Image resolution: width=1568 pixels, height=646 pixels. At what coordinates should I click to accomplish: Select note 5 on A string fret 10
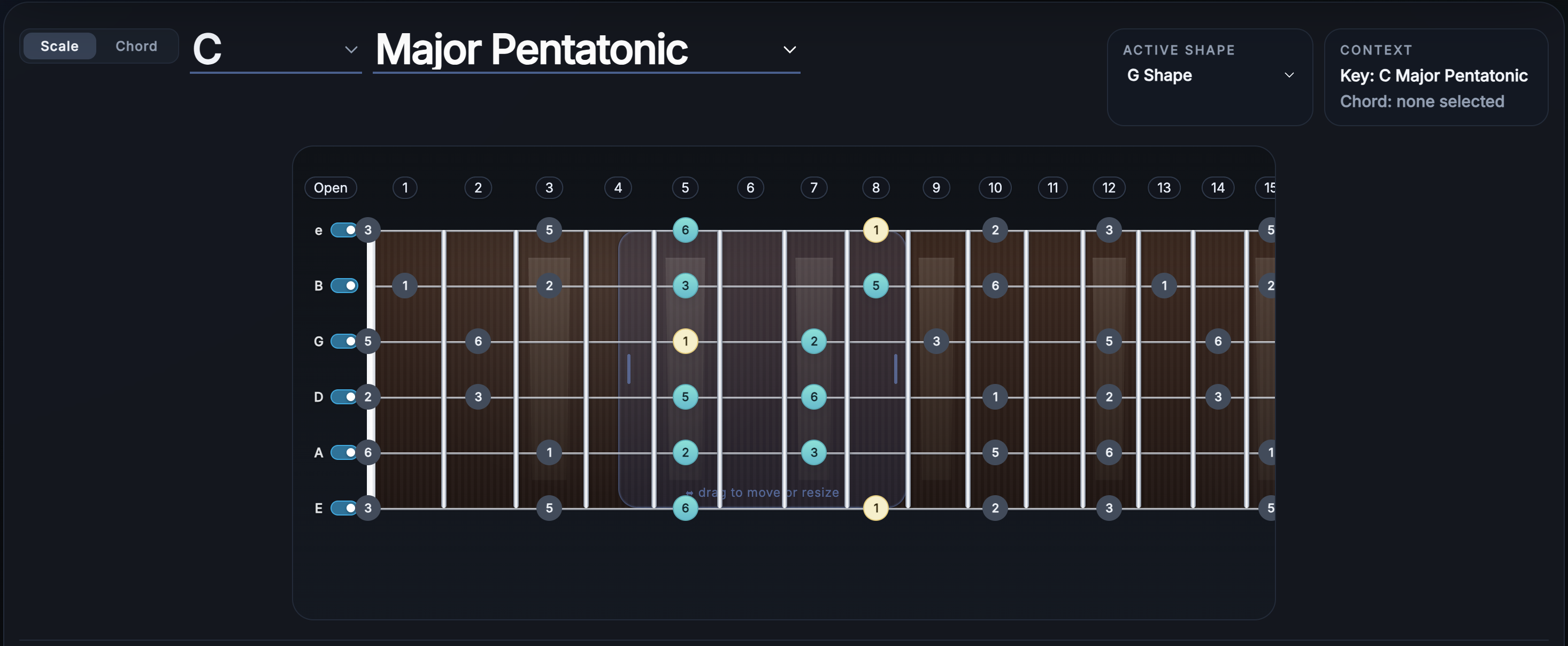coord(995,452)
